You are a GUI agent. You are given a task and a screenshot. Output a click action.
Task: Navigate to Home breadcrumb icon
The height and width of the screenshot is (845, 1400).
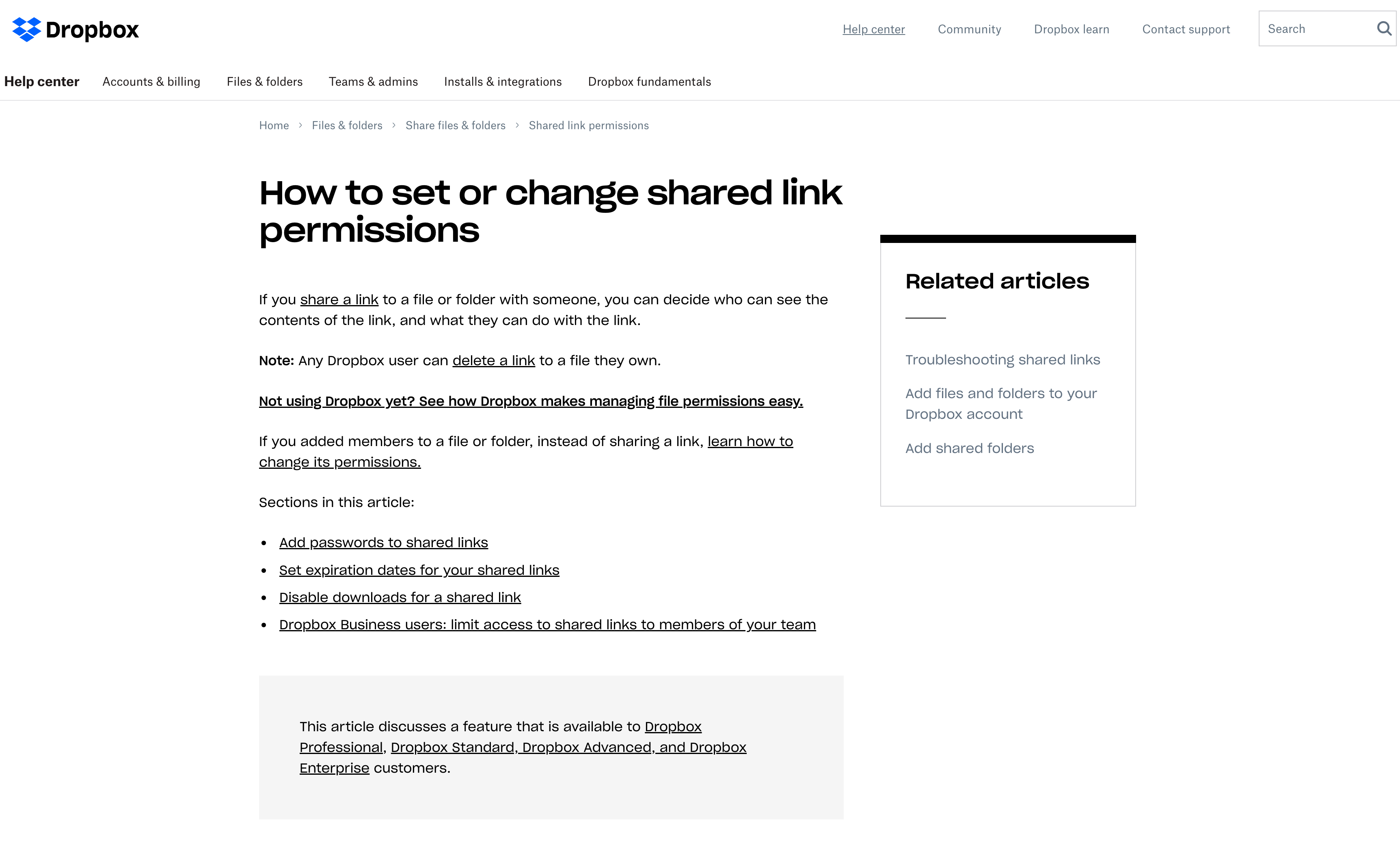point(274,125)
